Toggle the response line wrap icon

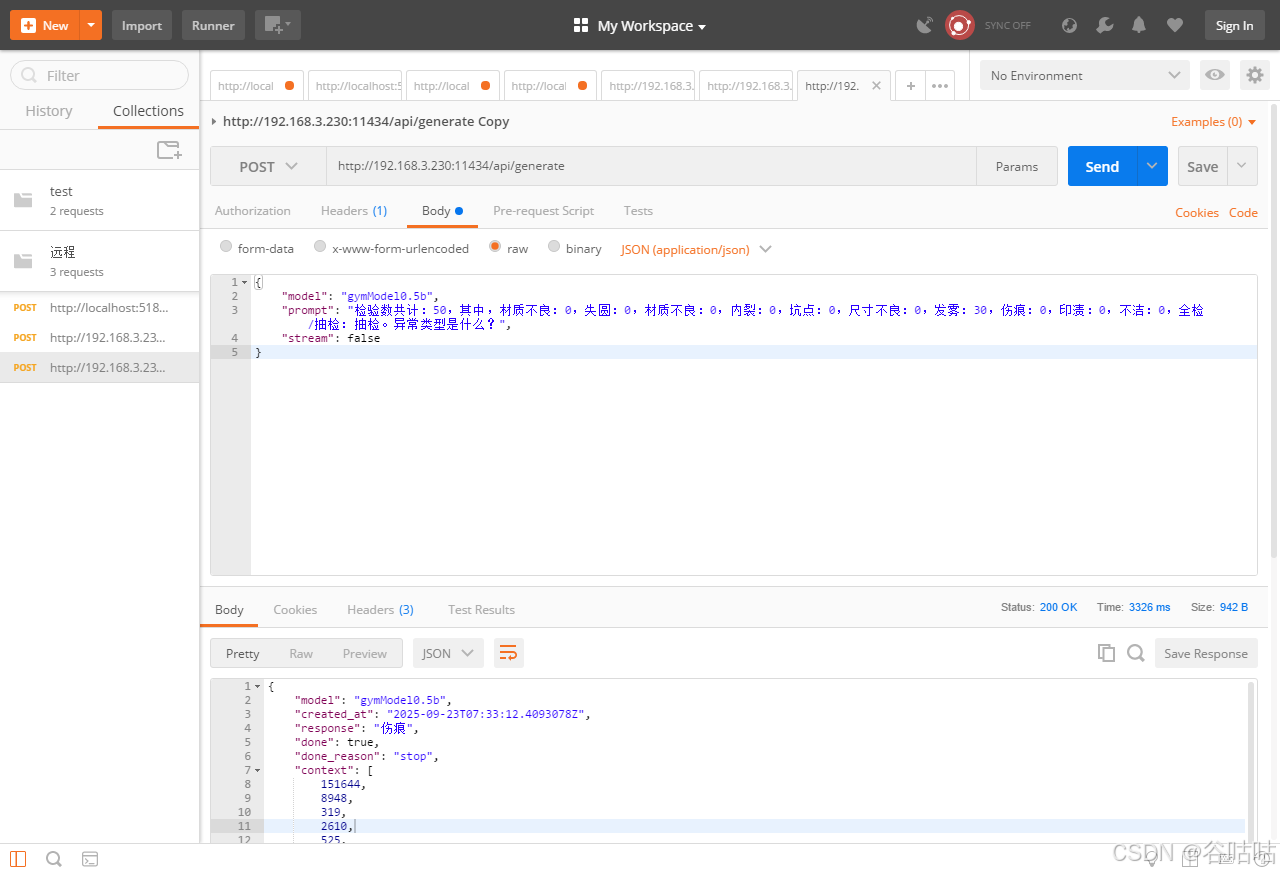pos(508,653)
